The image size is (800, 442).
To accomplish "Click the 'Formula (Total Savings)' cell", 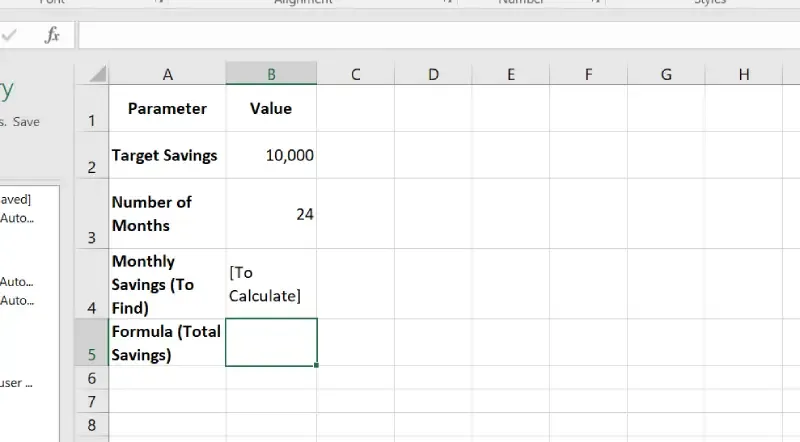I will coord(167,342).
